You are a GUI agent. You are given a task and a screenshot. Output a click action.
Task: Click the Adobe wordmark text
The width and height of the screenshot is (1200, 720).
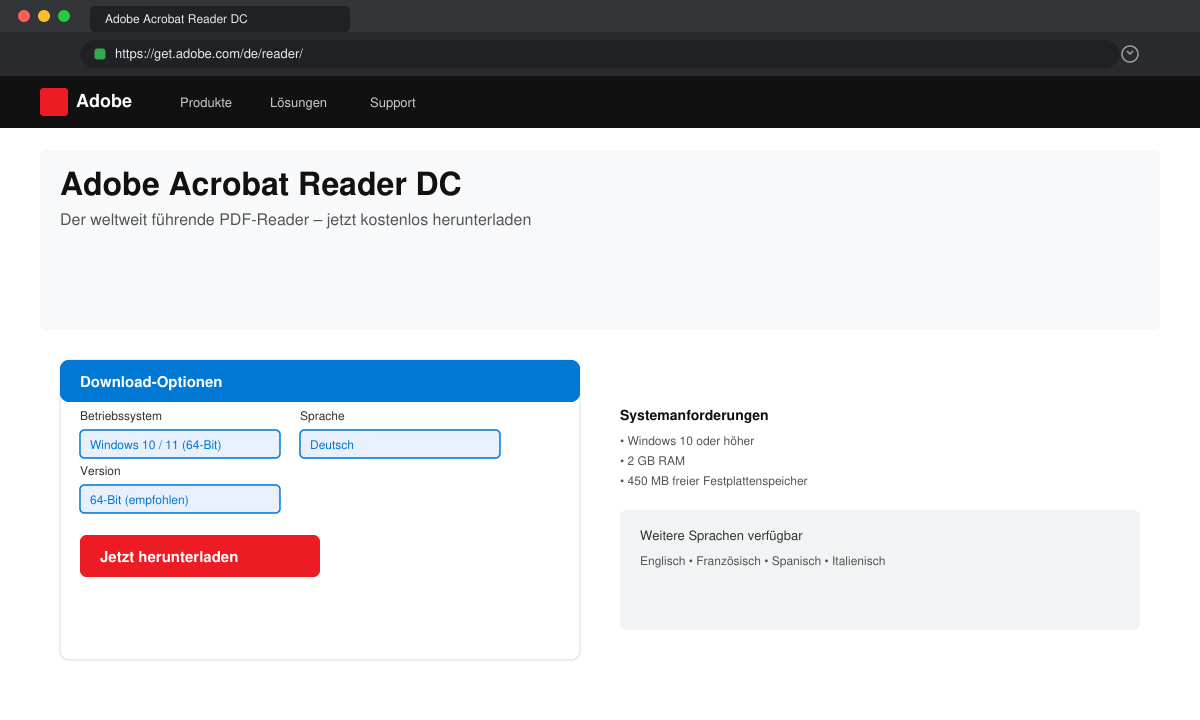(104, 101)
